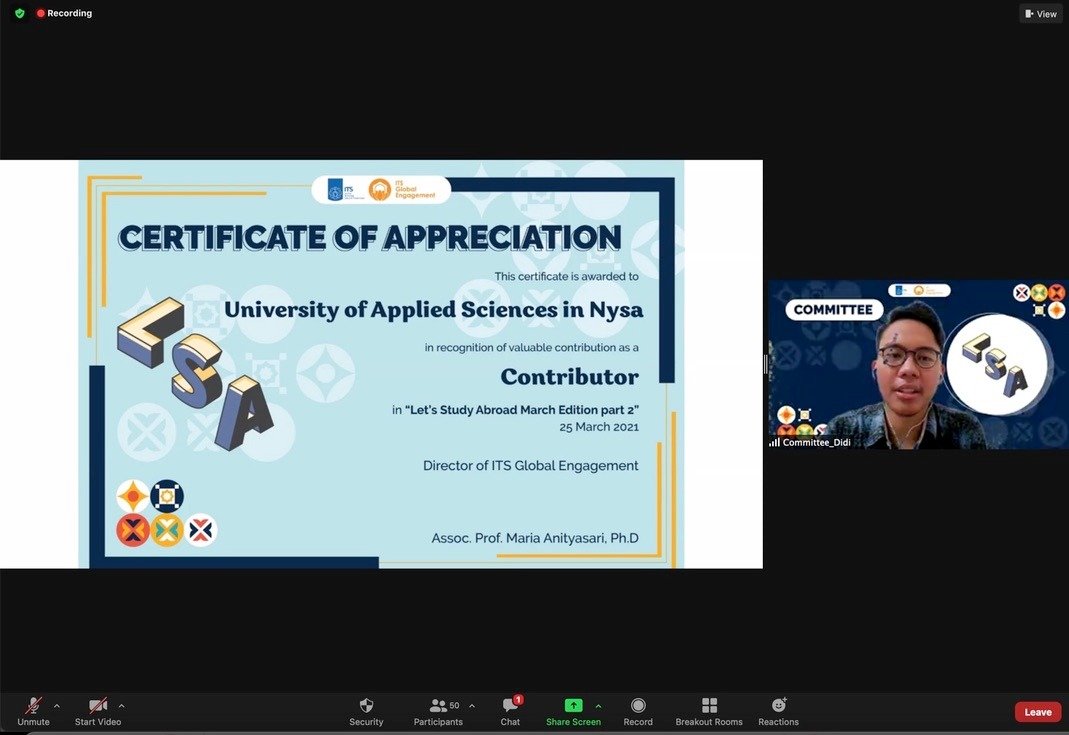Click the divider handle beside shared screen
Viewport: 1069px width, 735px height.
[766, 364]
